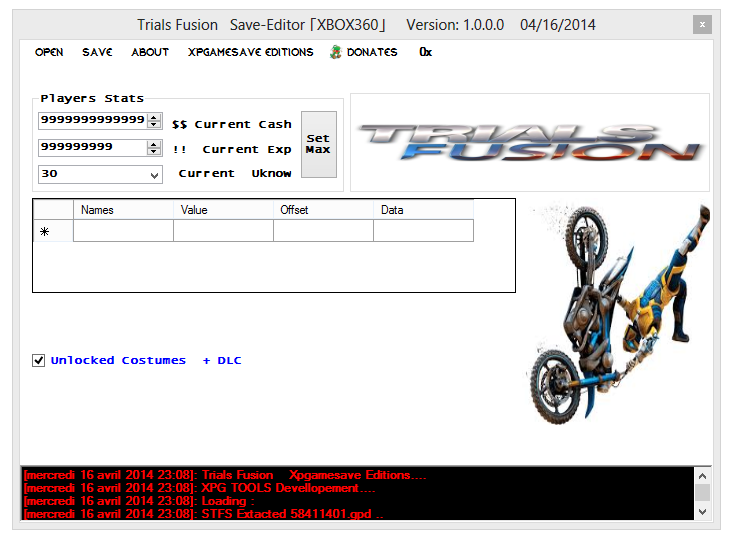Click the green Donates icon in menu bar
This screenshot has width=735, height=544.
click(336, 52)
